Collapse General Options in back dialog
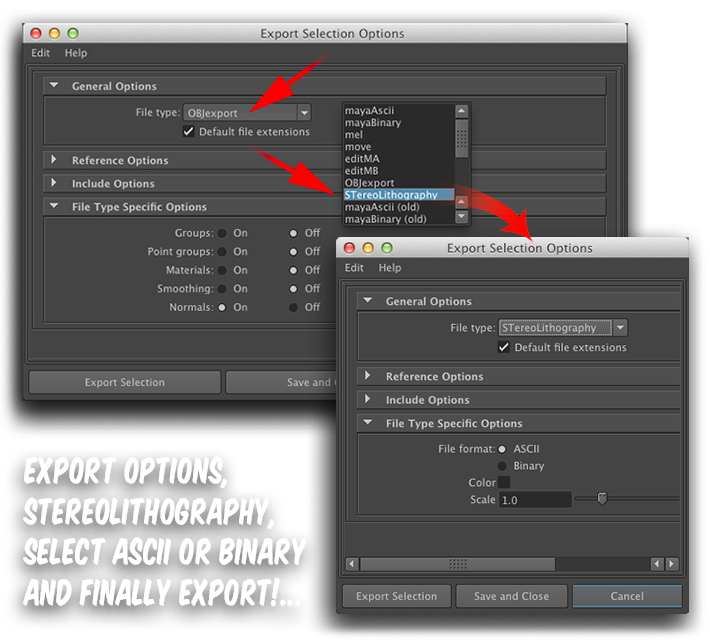Screen dimensions: 710x644 [54, 86]
